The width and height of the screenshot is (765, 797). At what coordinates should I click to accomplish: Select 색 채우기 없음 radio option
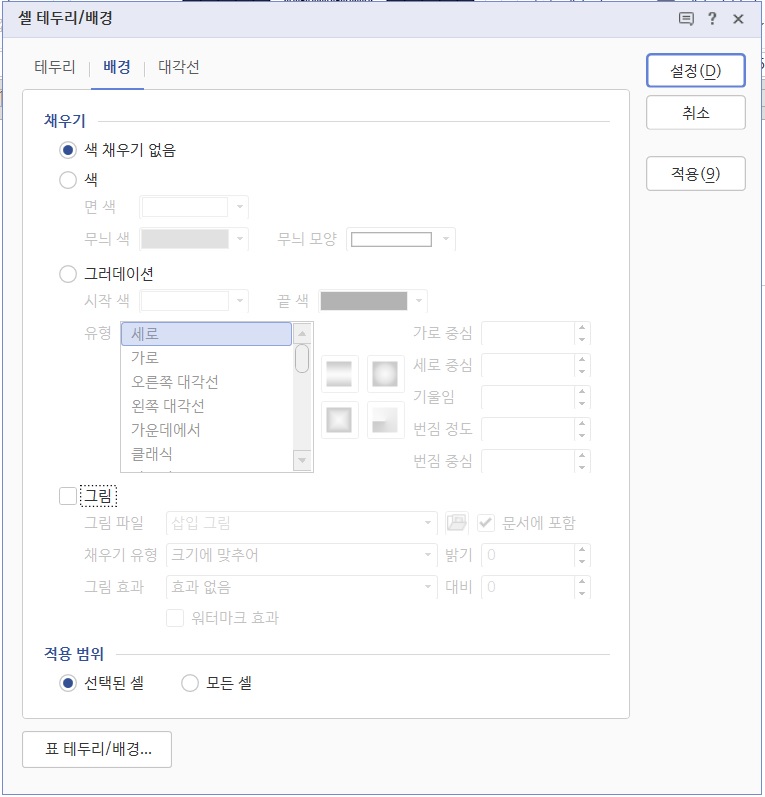tap(68, 150)
